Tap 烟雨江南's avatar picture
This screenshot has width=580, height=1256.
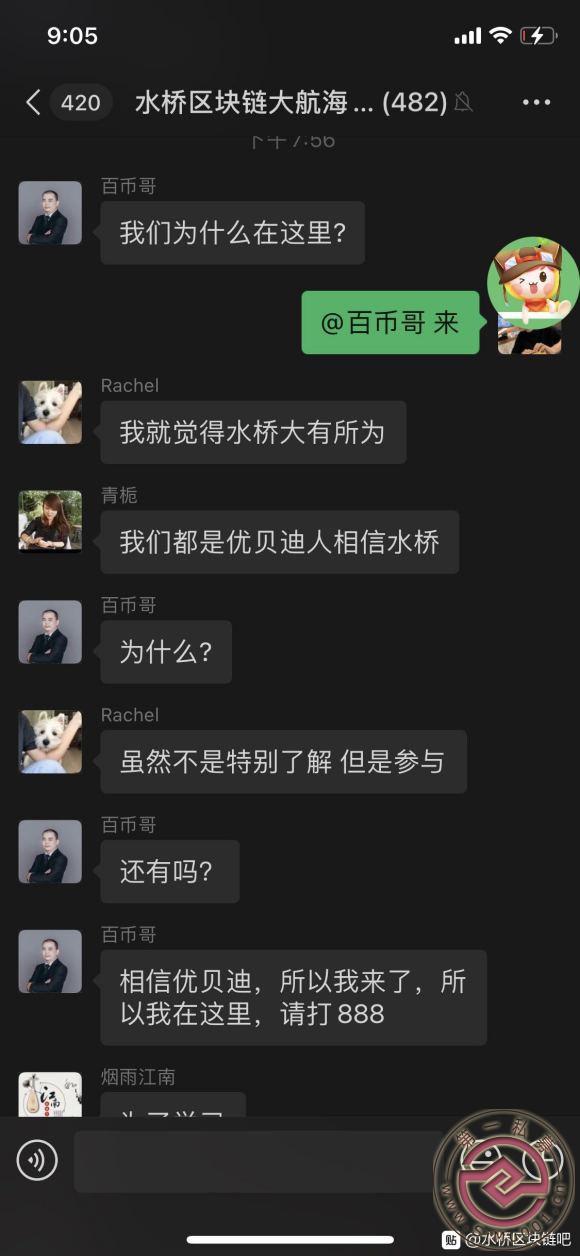coord(50,1095)
